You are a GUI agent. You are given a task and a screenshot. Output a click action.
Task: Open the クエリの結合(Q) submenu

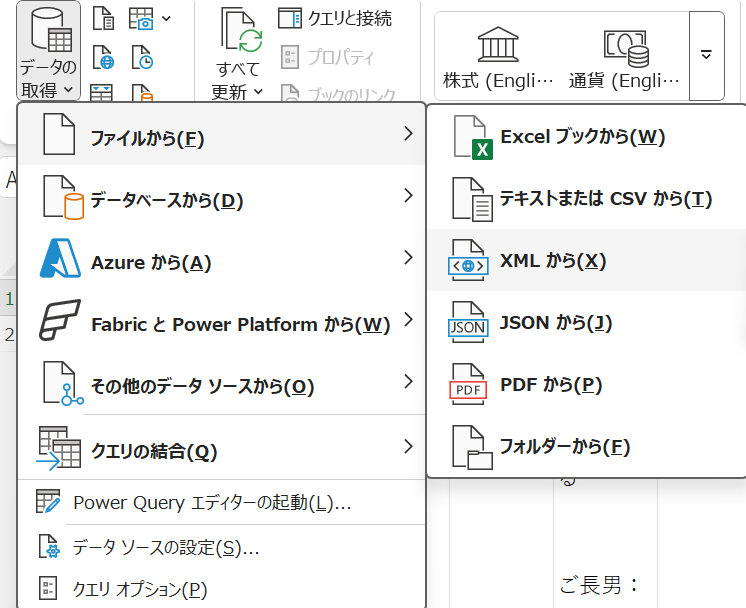tap(221, 448)
